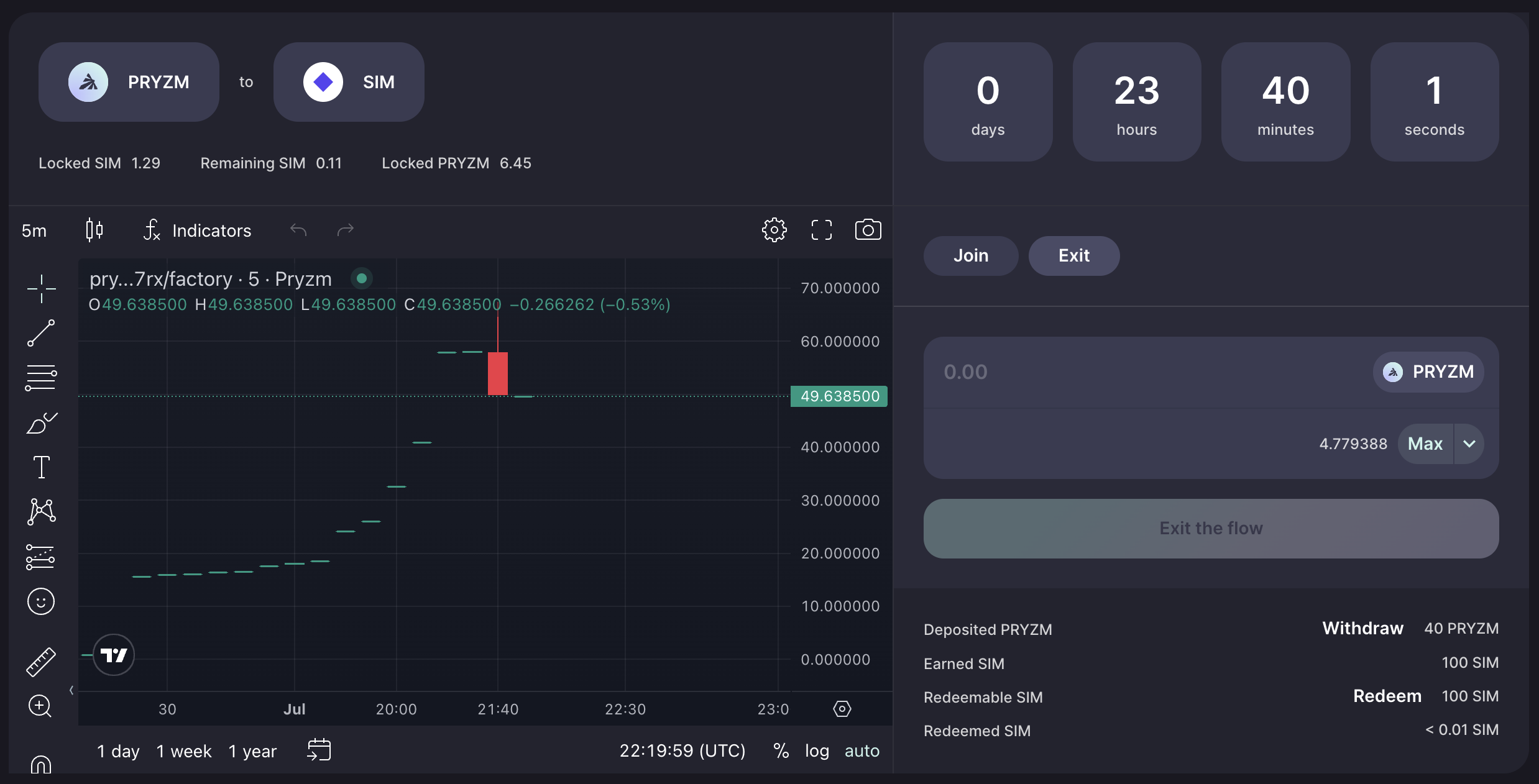The image size is (1539, 784).
Task: Click Withdraw deposited PRYZM
Action: click(x=1362, y=628)
